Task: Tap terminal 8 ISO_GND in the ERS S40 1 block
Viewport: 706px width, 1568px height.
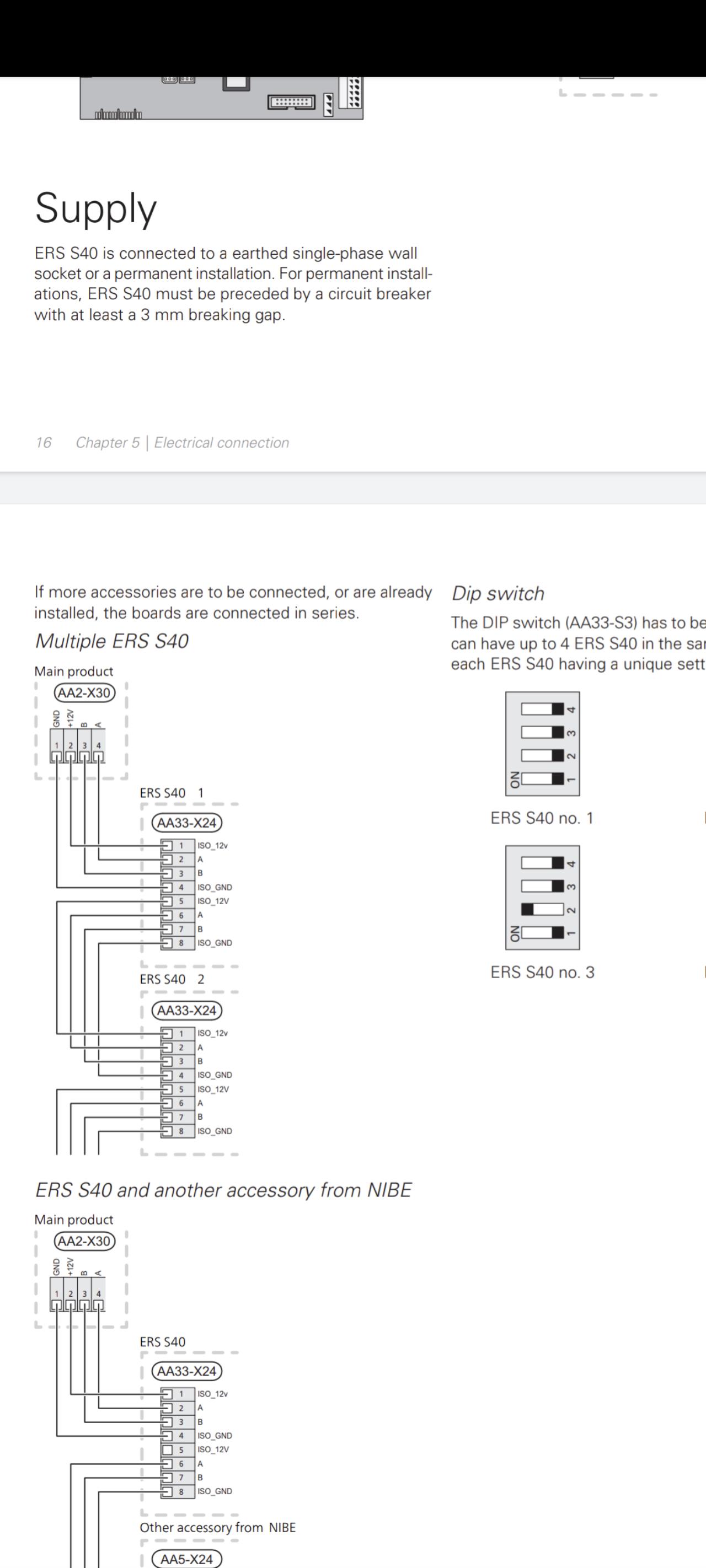Action: tap(197, 943)
